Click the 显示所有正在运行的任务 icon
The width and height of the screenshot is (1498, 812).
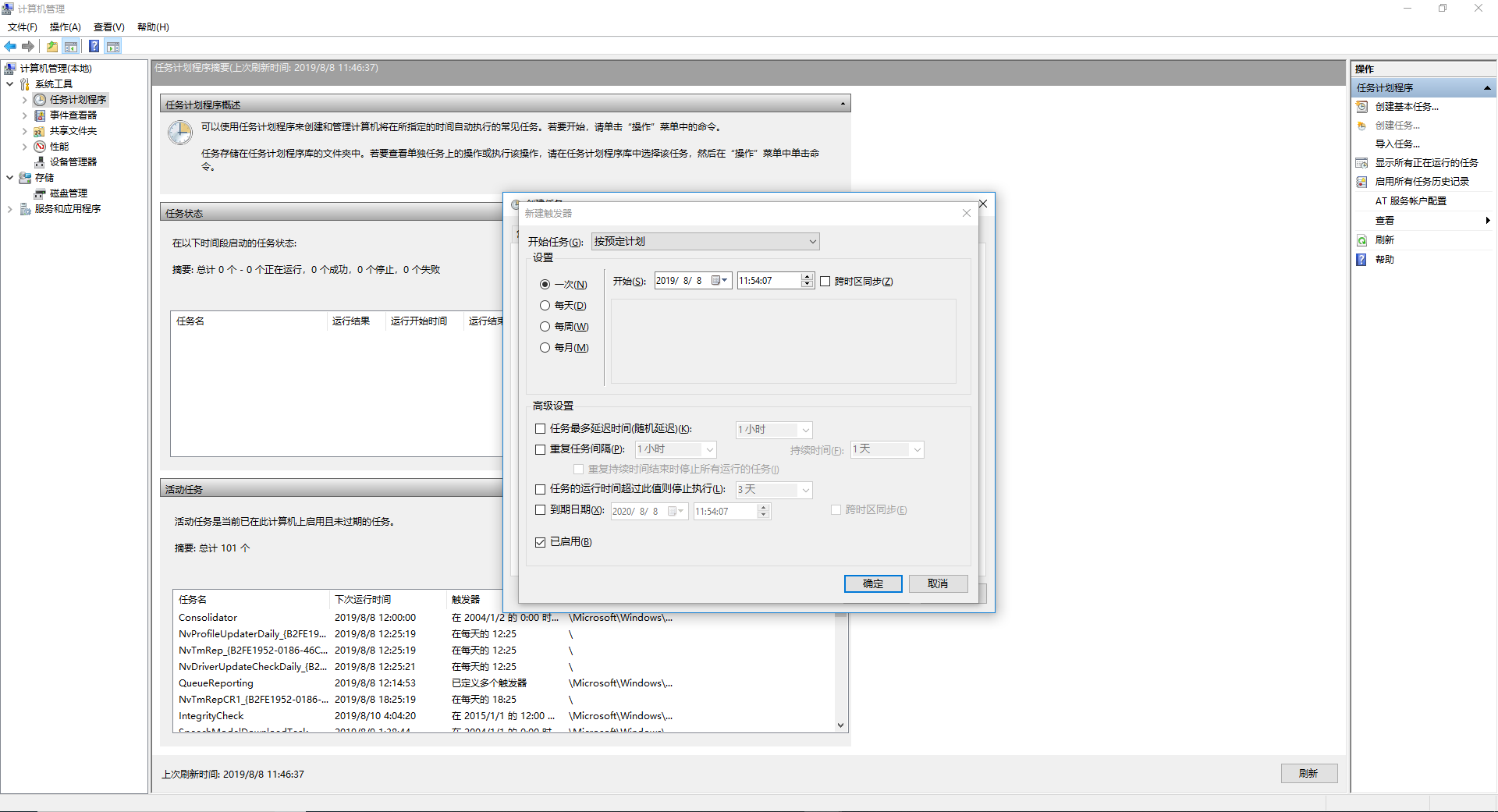tap(1361, 163)
